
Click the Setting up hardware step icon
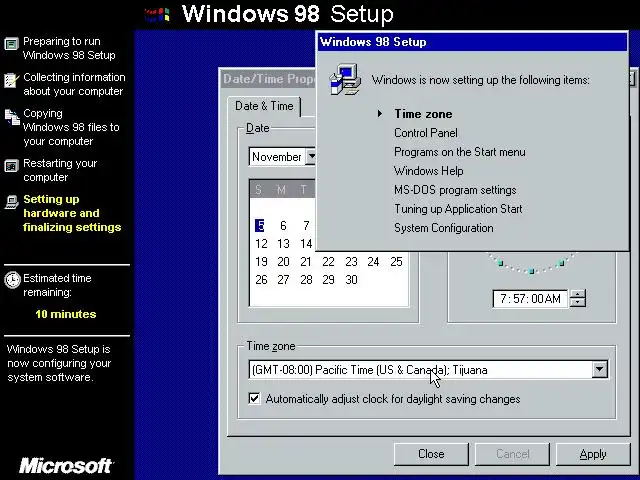coord(12,202)
